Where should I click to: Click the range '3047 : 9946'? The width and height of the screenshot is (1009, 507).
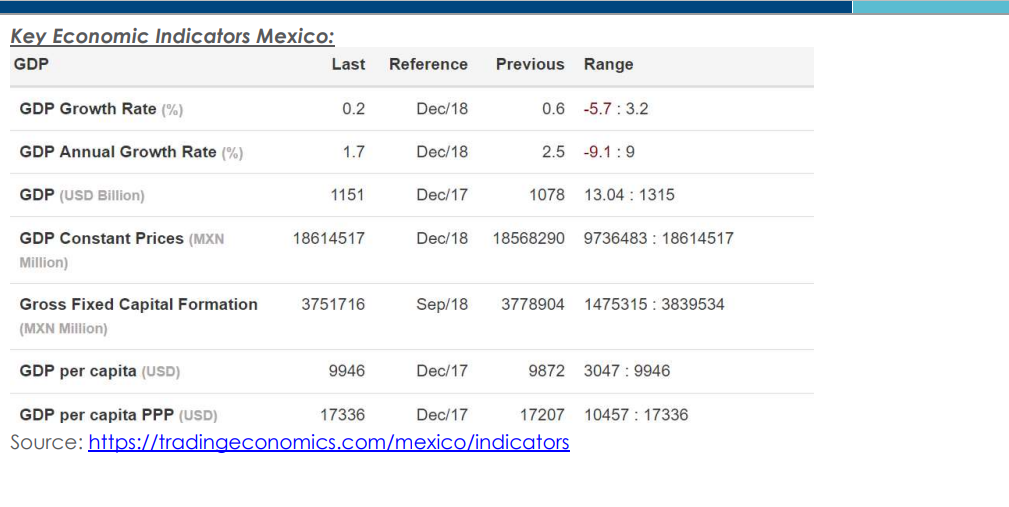point(627,371)
